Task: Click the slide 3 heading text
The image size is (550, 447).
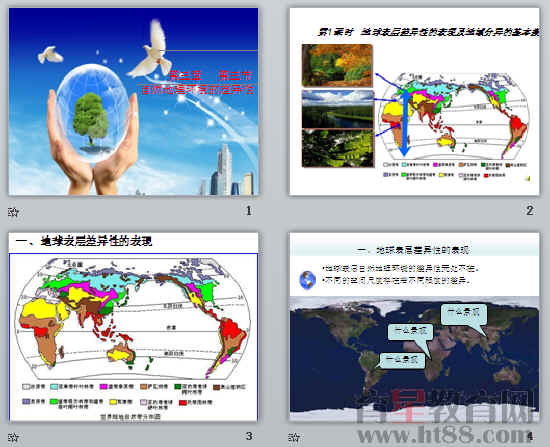Action: [x=84, y=241]
